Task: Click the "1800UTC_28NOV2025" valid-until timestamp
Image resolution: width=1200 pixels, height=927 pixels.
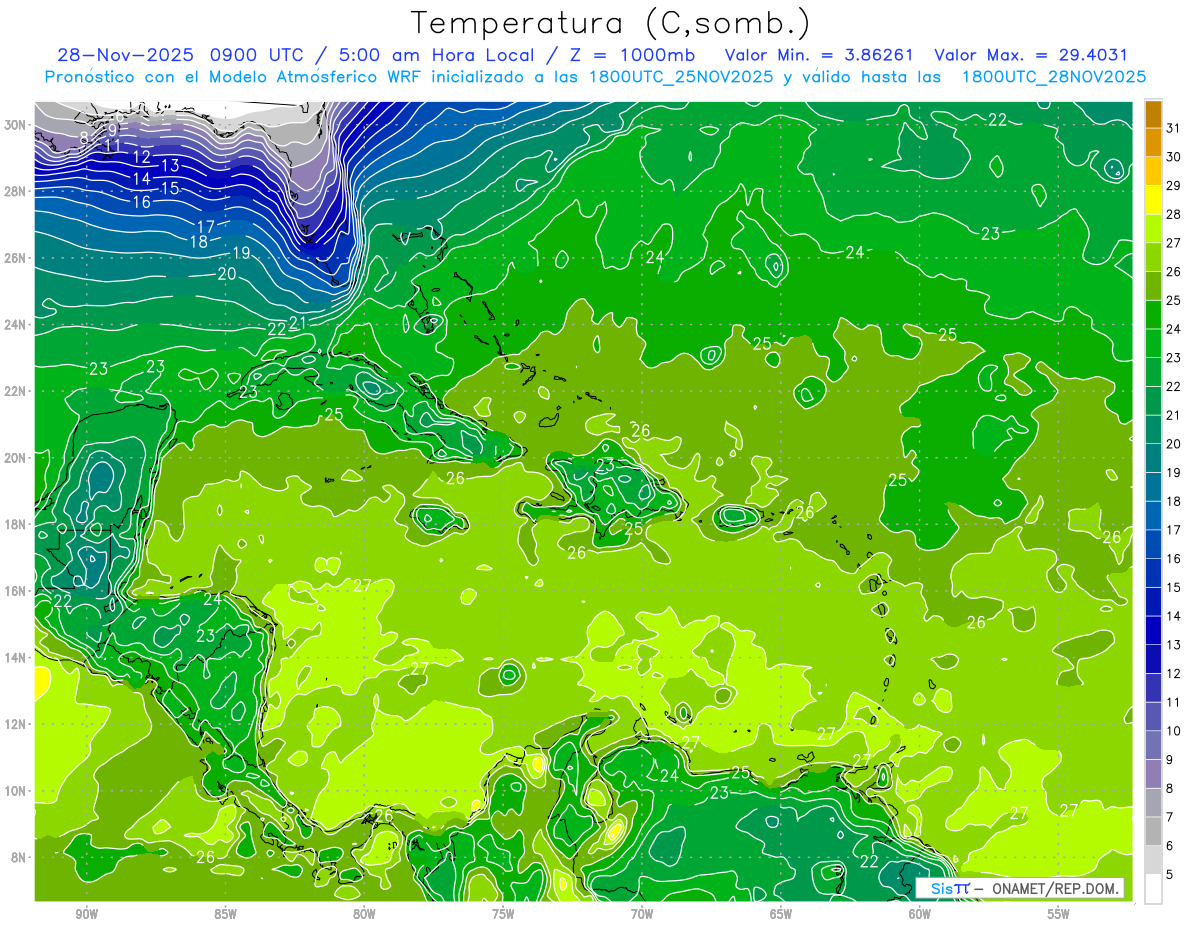Action: [1053, 77]
